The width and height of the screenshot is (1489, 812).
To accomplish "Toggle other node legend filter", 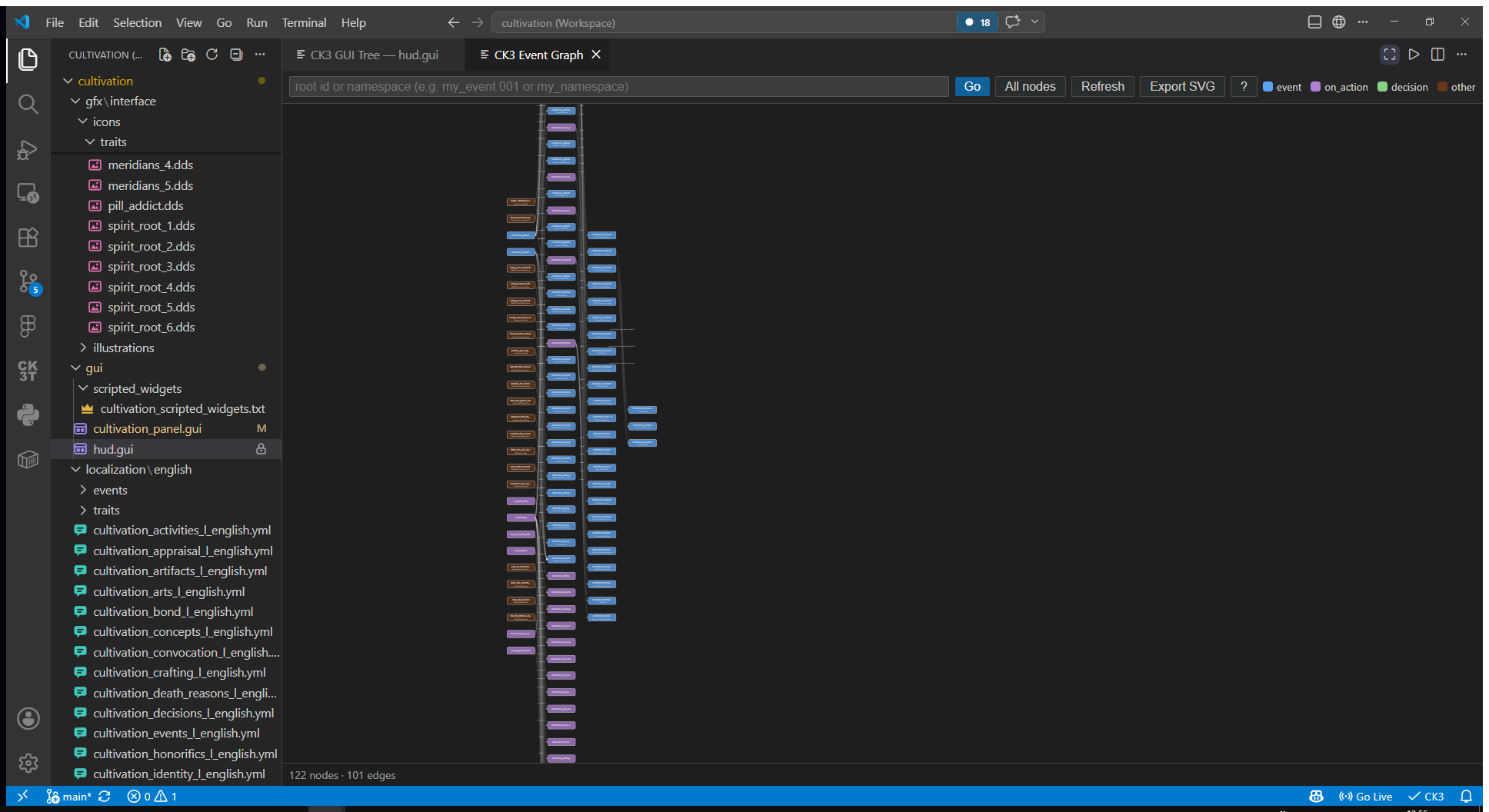I will pyautogui.click(x=1456, y=87).
